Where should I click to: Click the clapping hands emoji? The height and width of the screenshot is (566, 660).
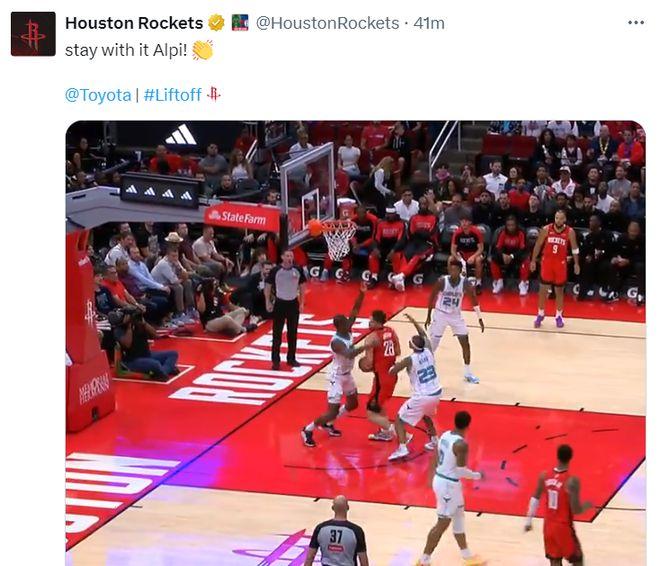202,50
